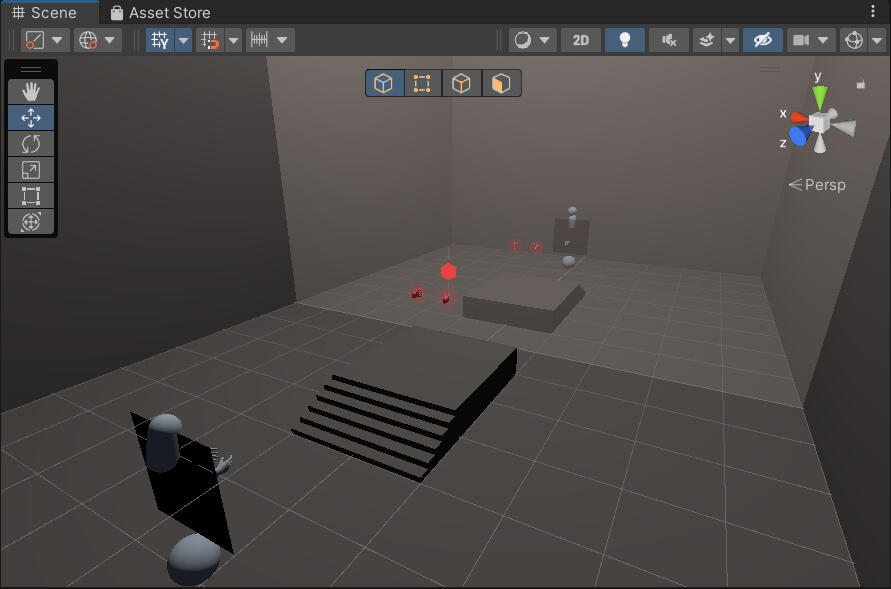Screen dimensions: 891x589
Task: Select the Hand (View) tool
Action: 31,91
